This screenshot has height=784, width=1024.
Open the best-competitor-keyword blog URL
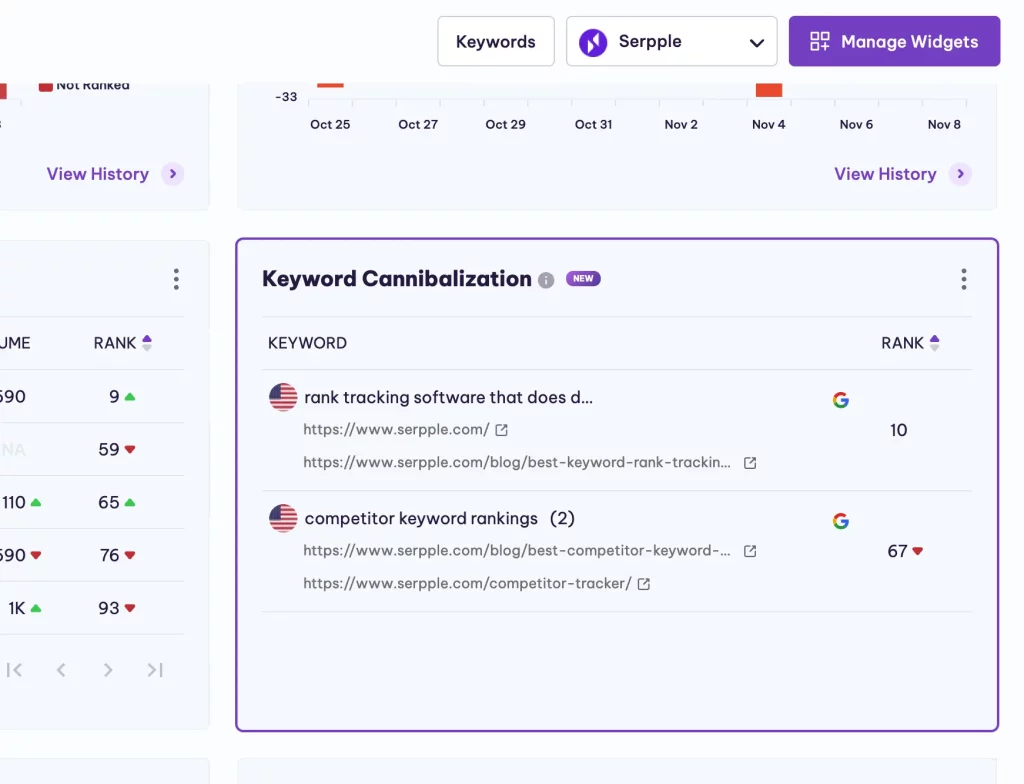pos(517,550)
